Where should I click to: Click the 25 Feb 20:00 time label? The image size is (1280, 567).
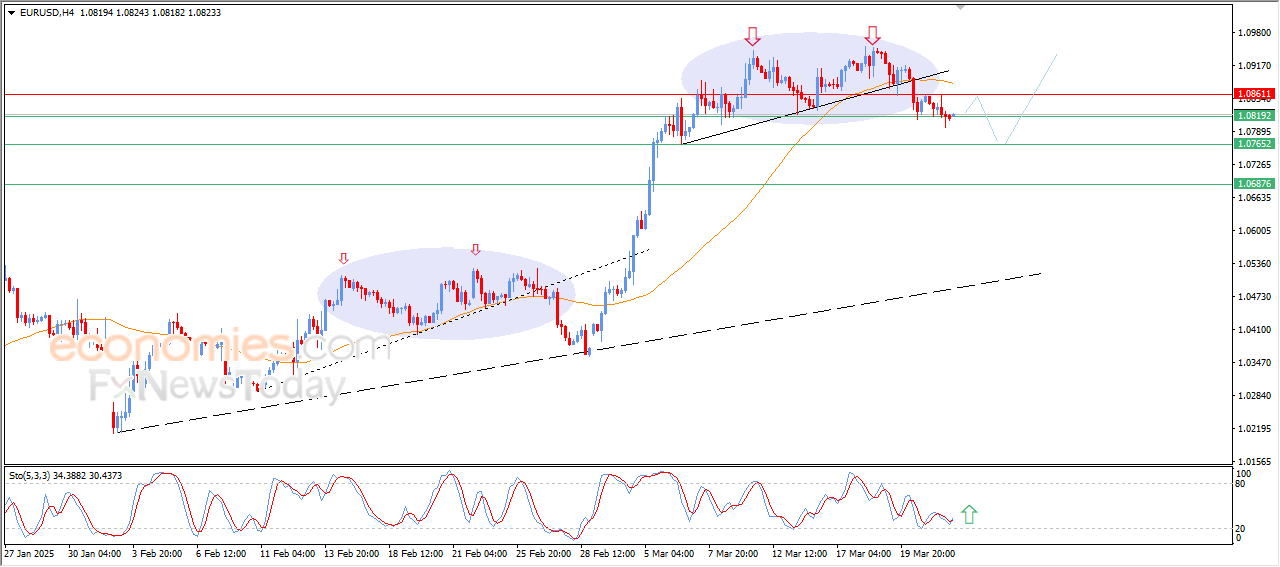544,552
